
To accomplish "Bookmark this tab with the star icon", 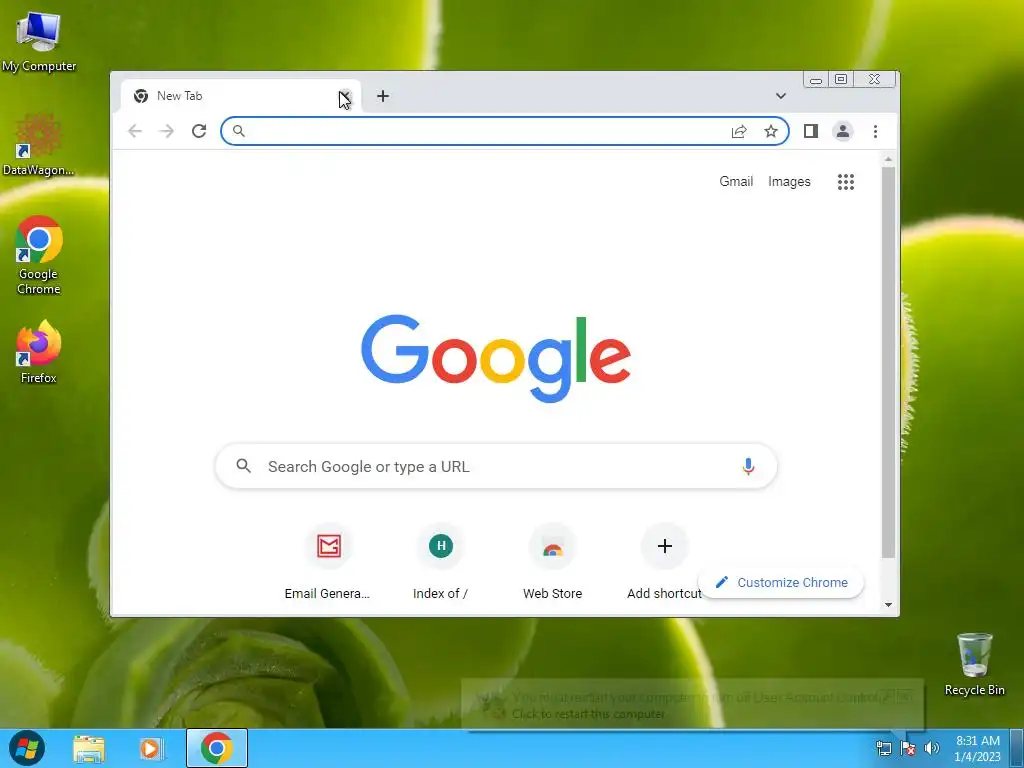I will pos(771,131).
